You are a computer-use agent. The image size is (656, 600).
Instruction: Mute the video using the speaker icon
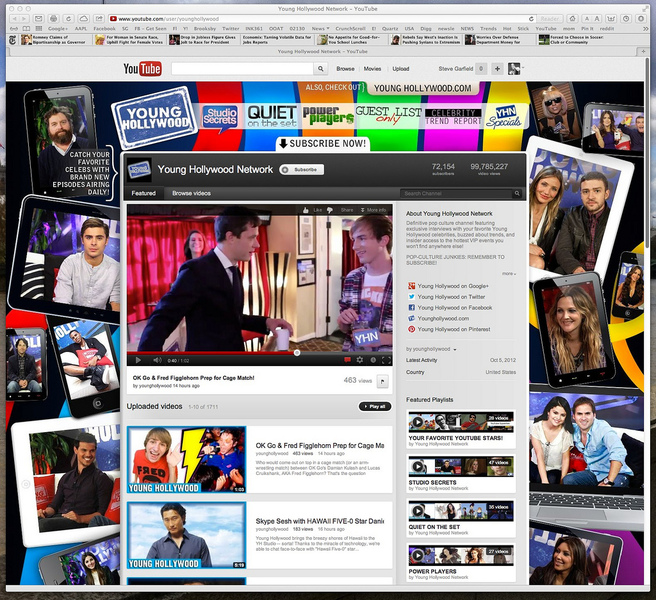(157, 360)
